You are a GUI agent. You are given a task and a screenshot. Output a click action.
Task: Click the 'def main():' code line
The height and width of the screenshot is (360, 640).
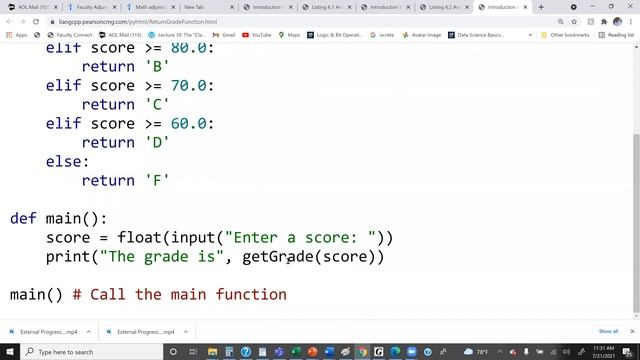click(x=58, y=219)
